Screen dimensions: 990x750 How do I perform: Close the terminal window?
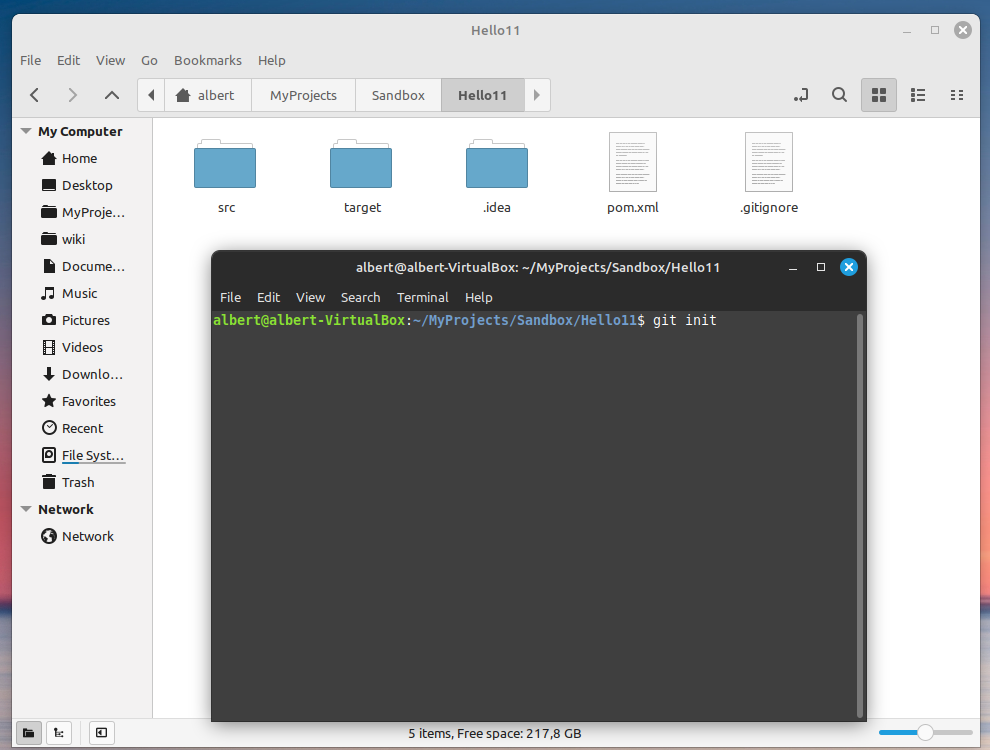pyautogui.click(x=849, y=267)
